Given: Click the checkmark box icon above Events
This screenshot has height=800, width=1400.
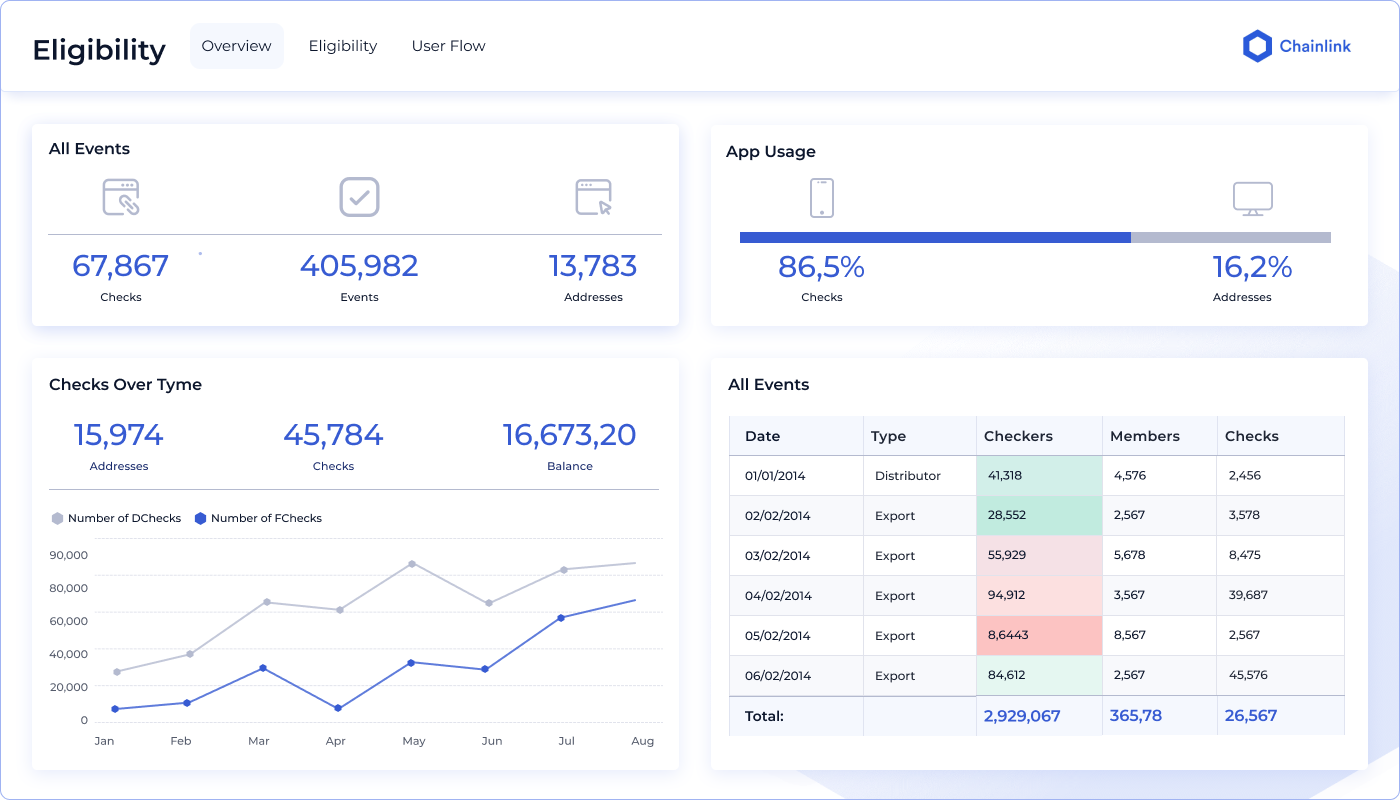Looking at the screenshot, I should (359, 197).
